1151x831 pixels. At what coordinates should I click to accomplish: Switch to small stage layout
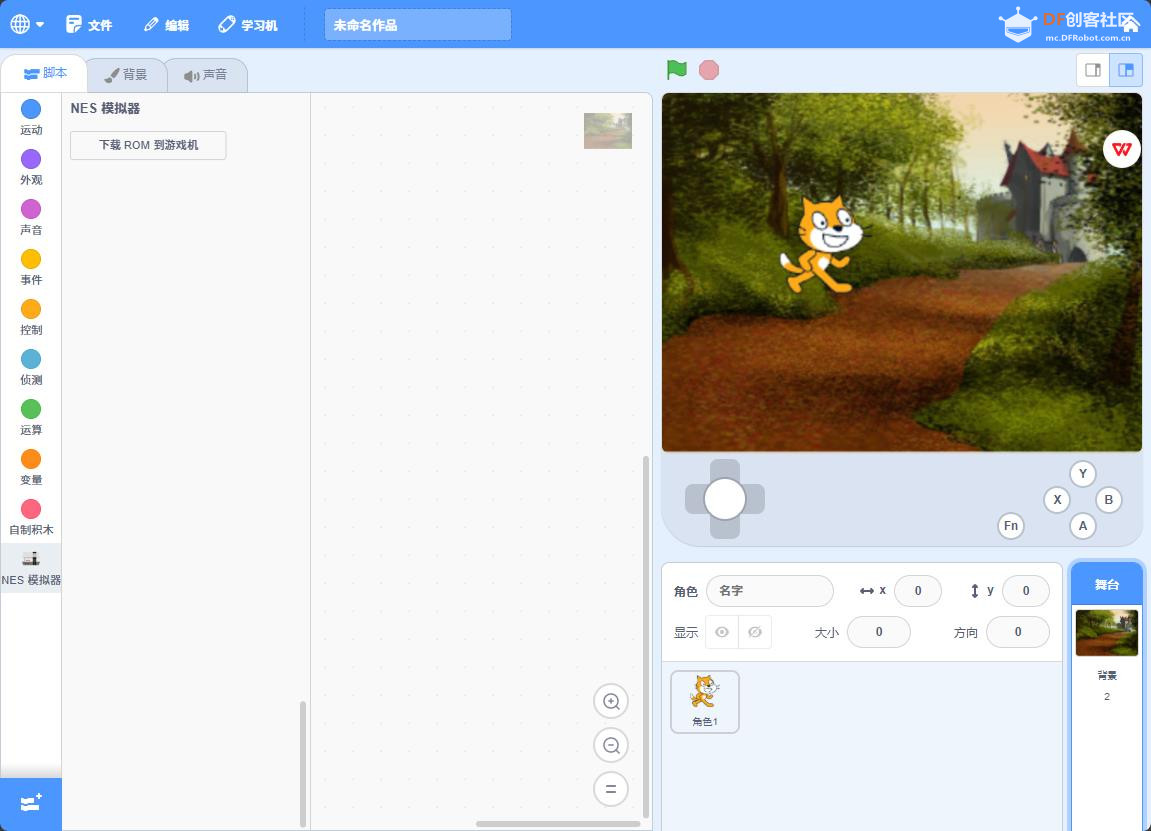(1093, 70)
